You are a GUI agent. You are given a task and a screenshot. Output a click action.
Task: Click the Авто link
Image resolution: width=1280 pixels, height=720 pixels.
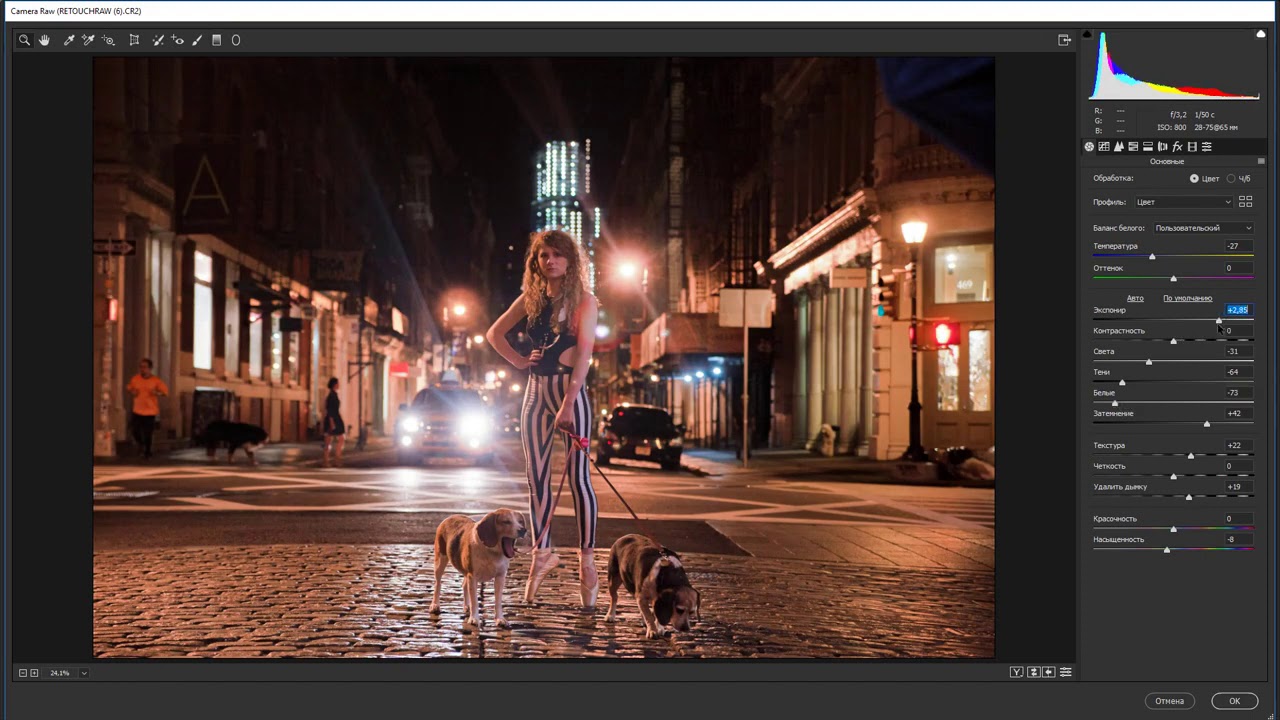click(x=1135, y=298)
